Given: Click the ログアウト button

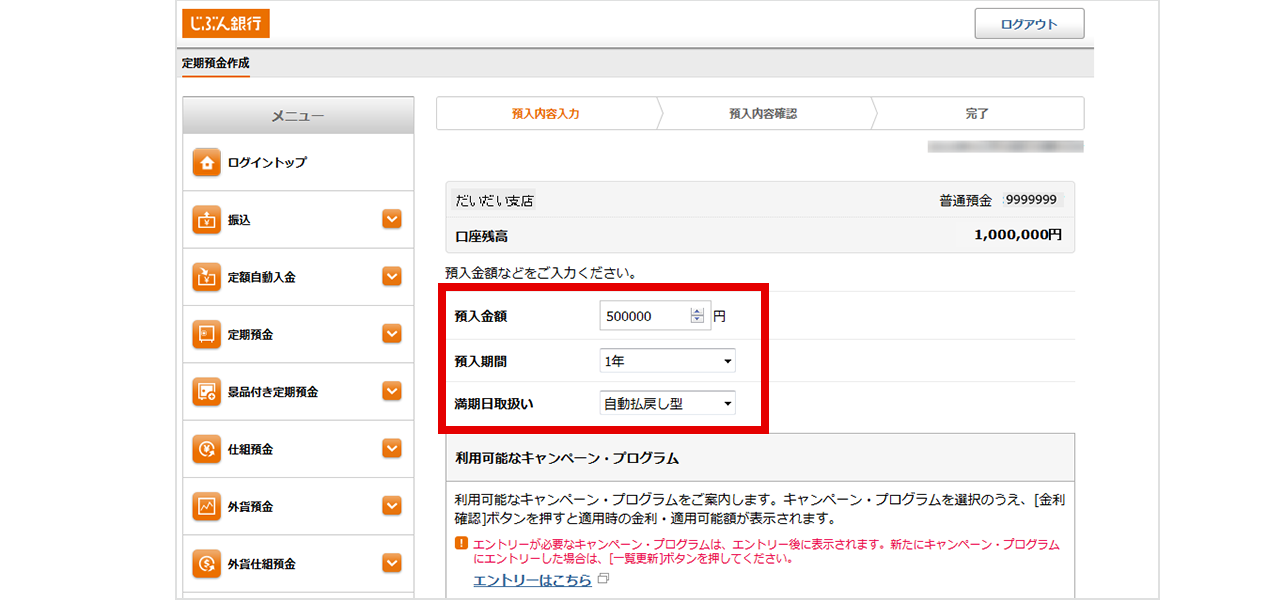Looking at the screenshot, I should point(1028,24).
